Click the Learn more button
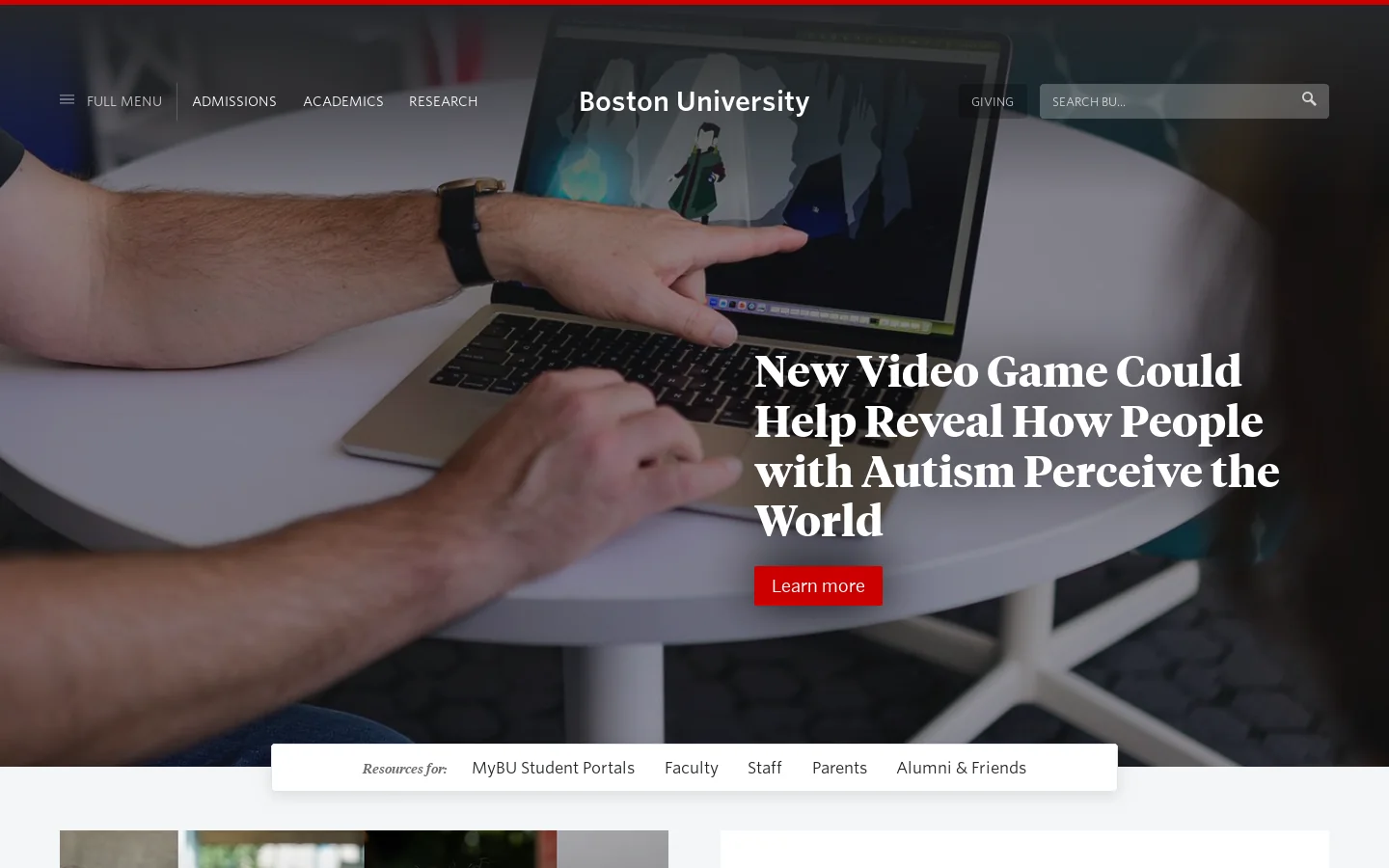 [818, 585]
